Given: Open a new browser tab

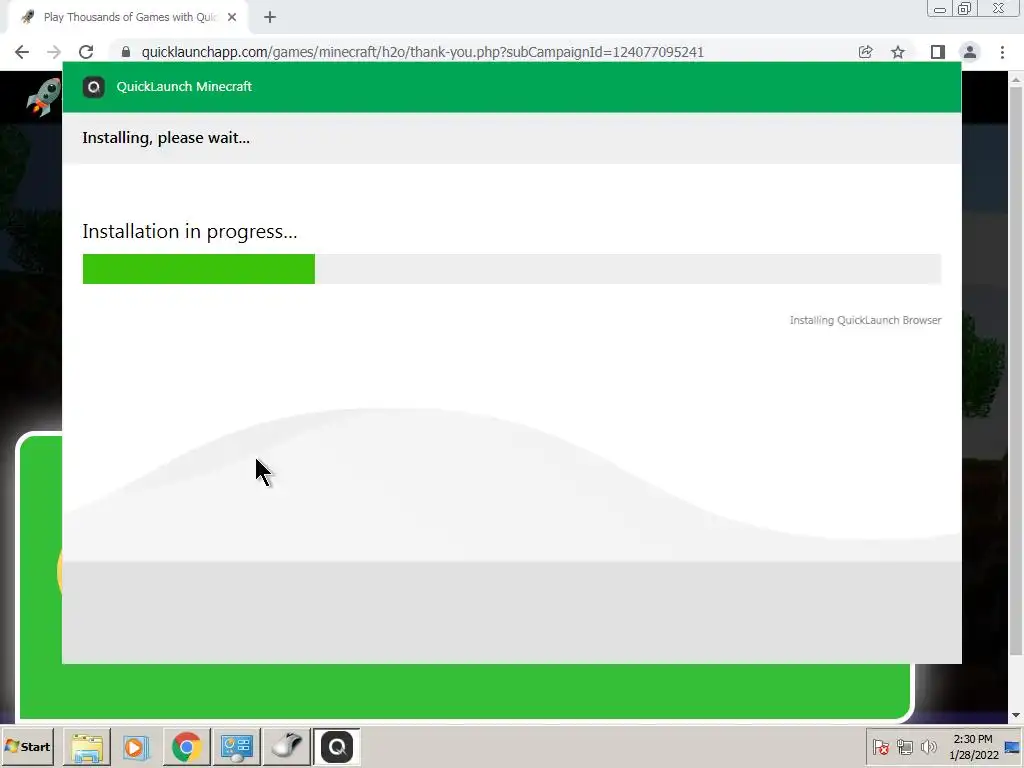Looking at the screenshot, I should [x=270, y=18].
